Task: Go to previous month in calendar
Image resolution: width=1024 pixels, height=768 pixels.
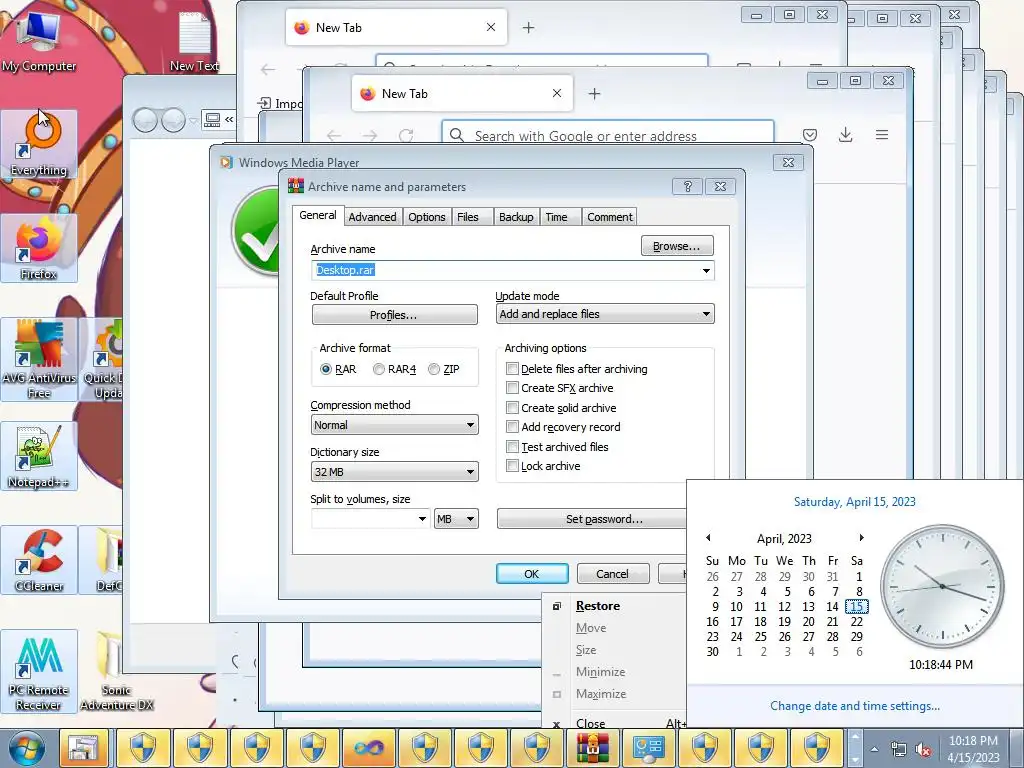Action: tap(708, 538)
